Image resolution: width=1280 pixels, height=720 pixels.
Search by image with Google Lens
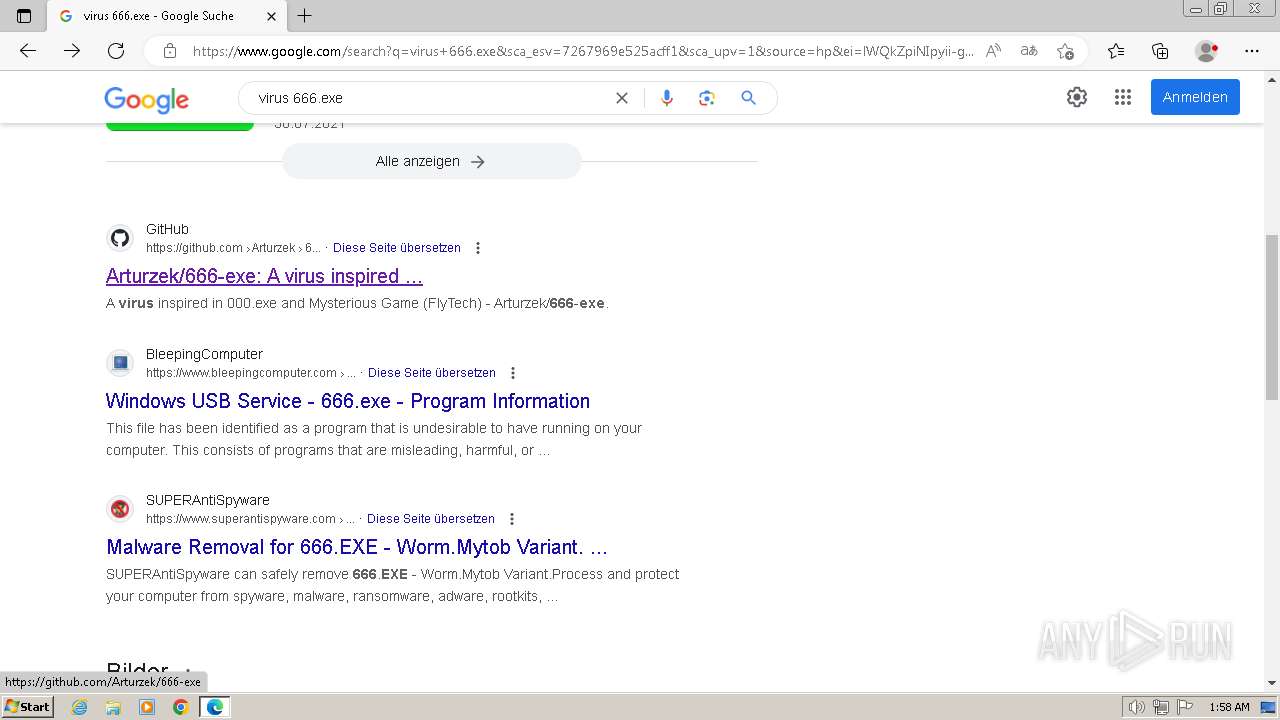[707, 98]
